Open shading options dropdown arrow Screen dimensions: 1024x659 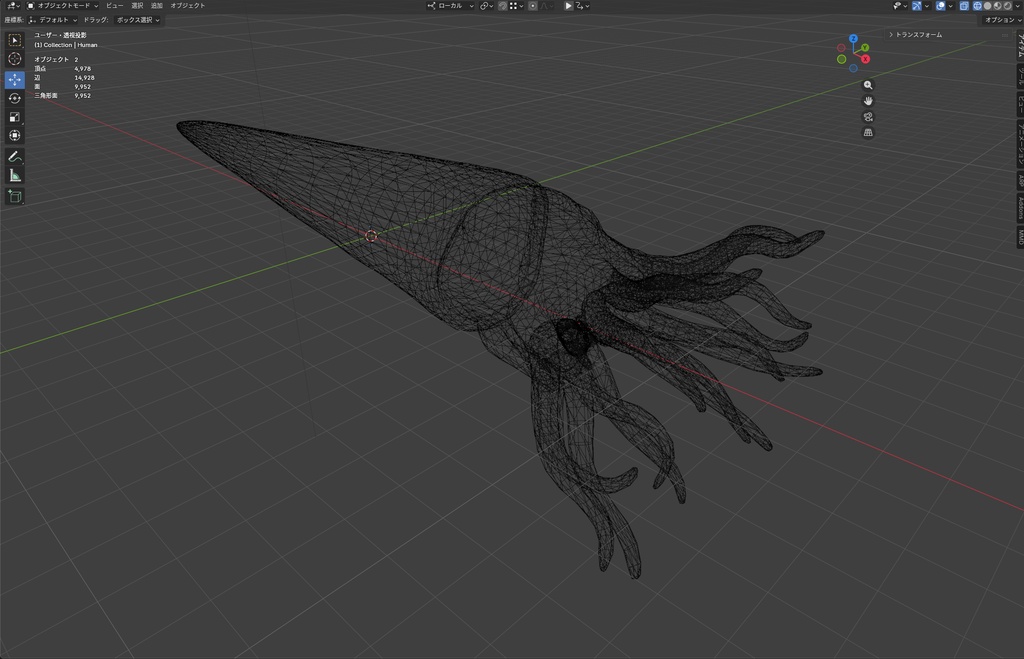coord(1017,6)
